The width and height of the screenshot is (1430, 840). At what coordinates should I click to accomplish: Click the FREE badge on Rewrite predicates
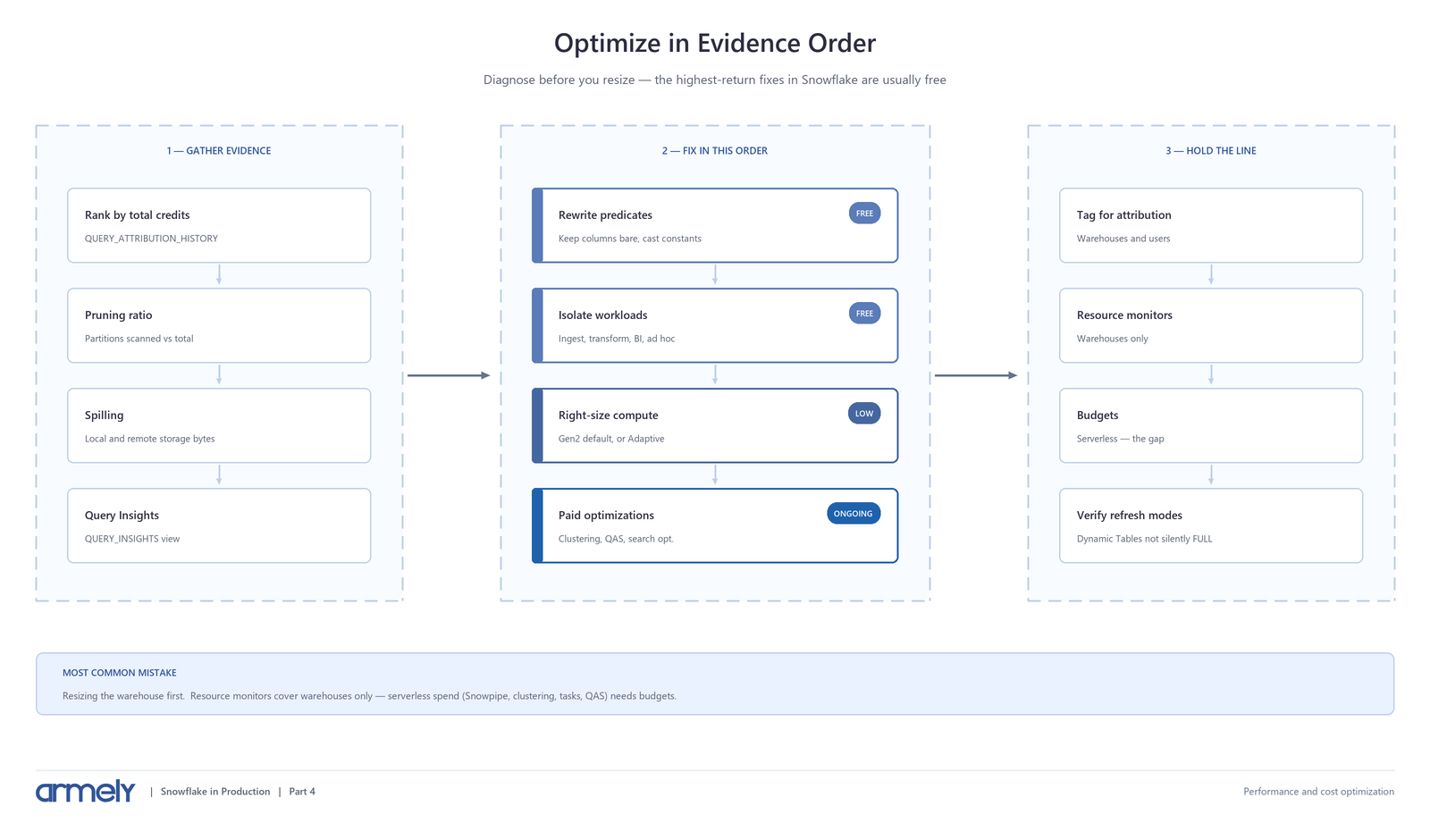[x=864, y=214]
